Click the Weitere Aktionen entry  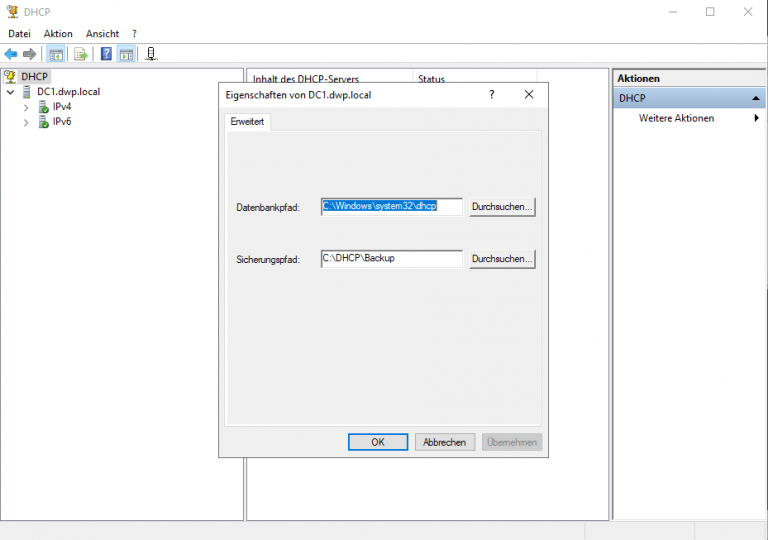676,118
